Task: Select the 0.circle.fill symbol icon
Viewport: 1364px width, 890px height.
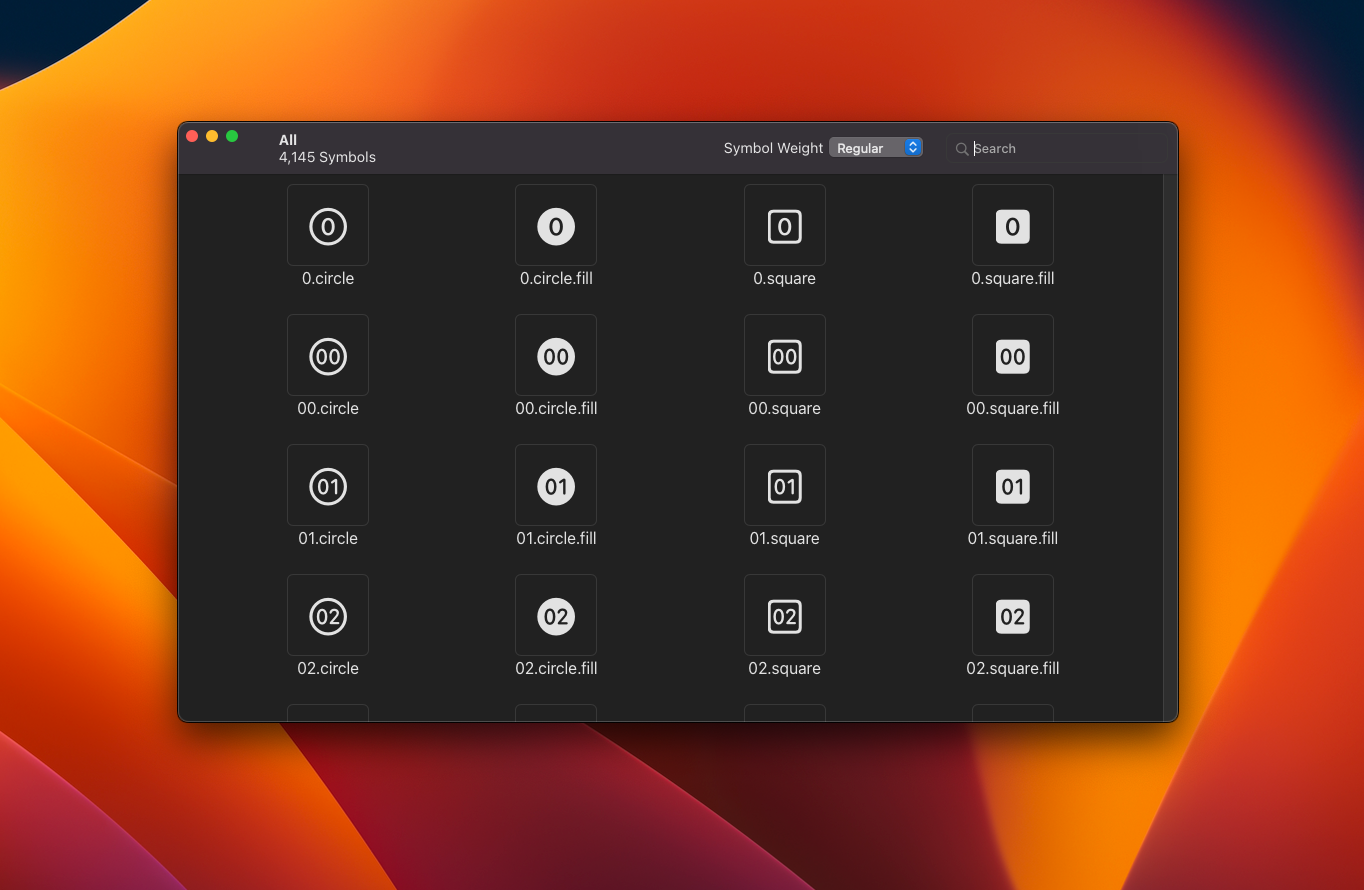Action: (x=556, y=226)
